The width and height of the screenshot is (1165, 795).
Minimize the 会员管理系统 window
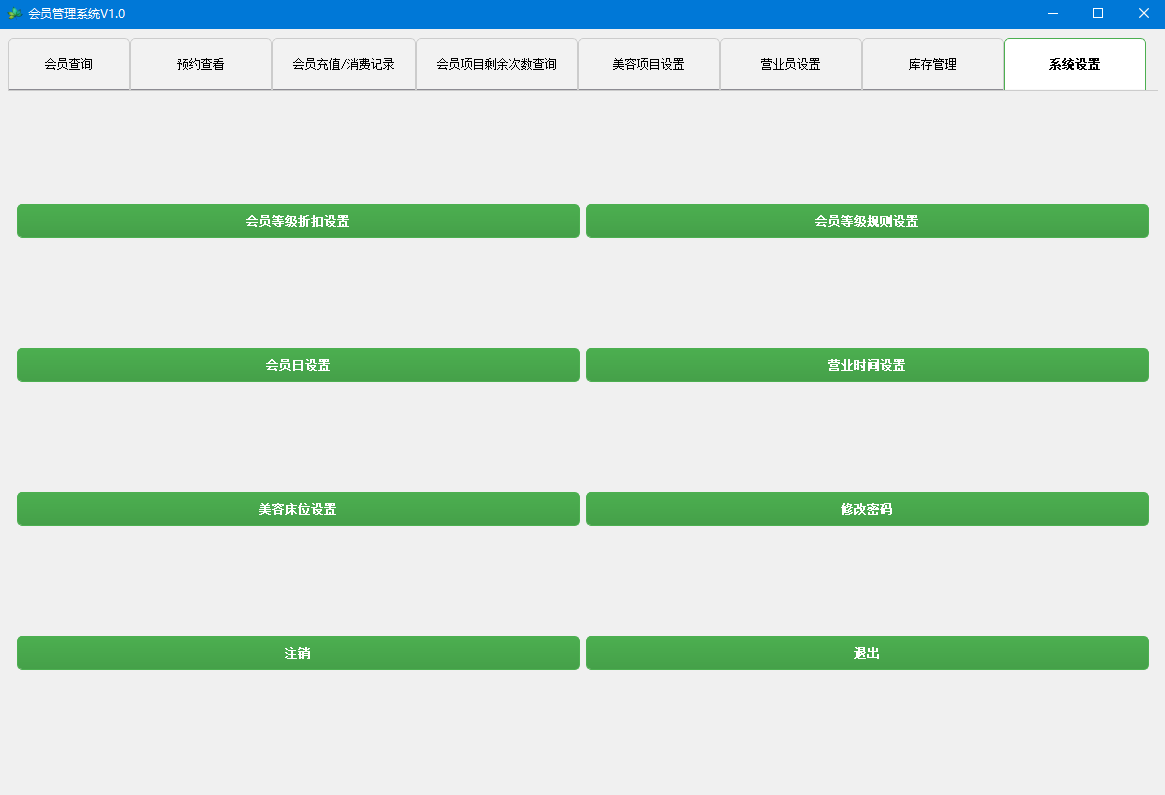click(1051, 13)
